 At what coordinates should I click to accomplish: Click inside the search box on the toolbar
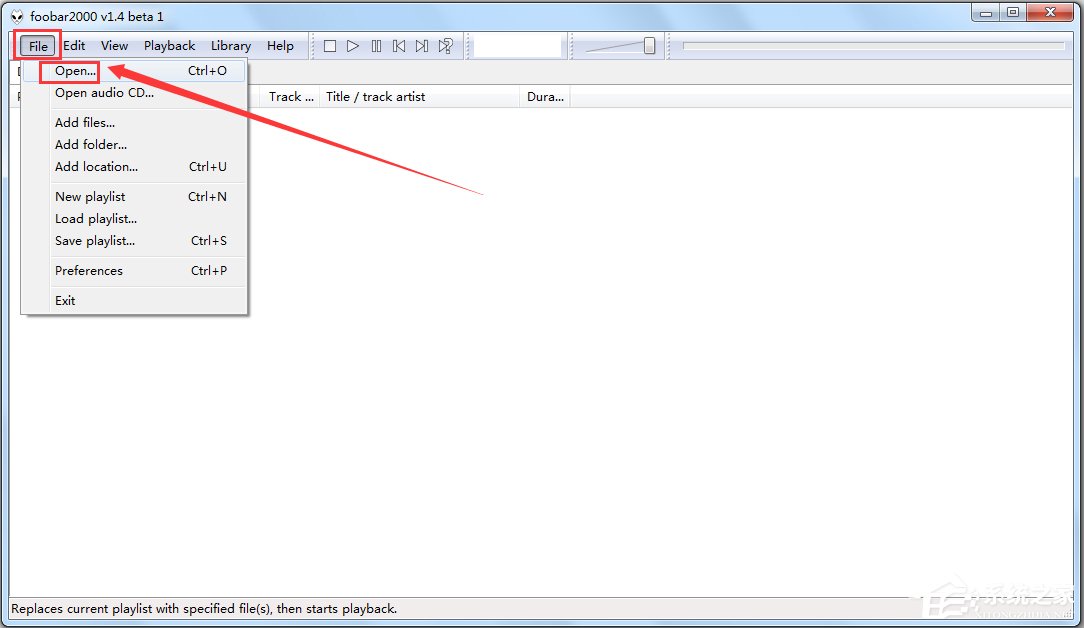[x=517, y=44]
